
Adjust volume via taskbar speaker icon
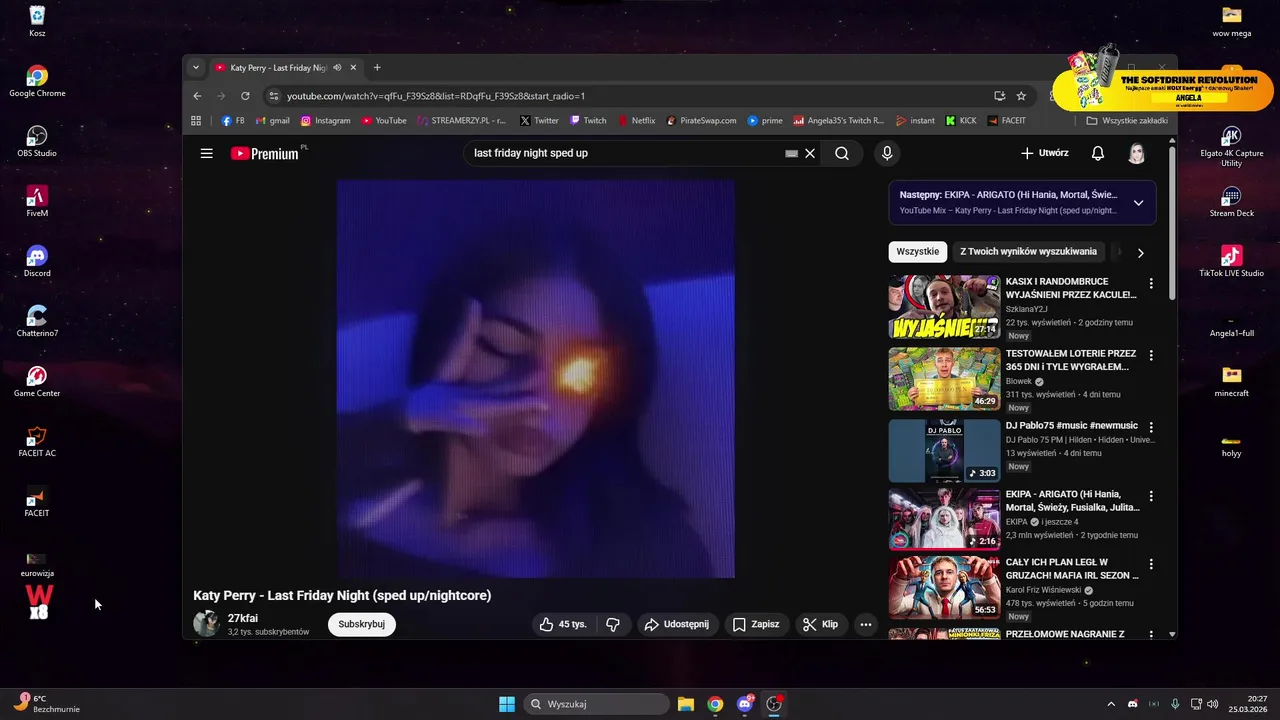(x=1212, y=704)
